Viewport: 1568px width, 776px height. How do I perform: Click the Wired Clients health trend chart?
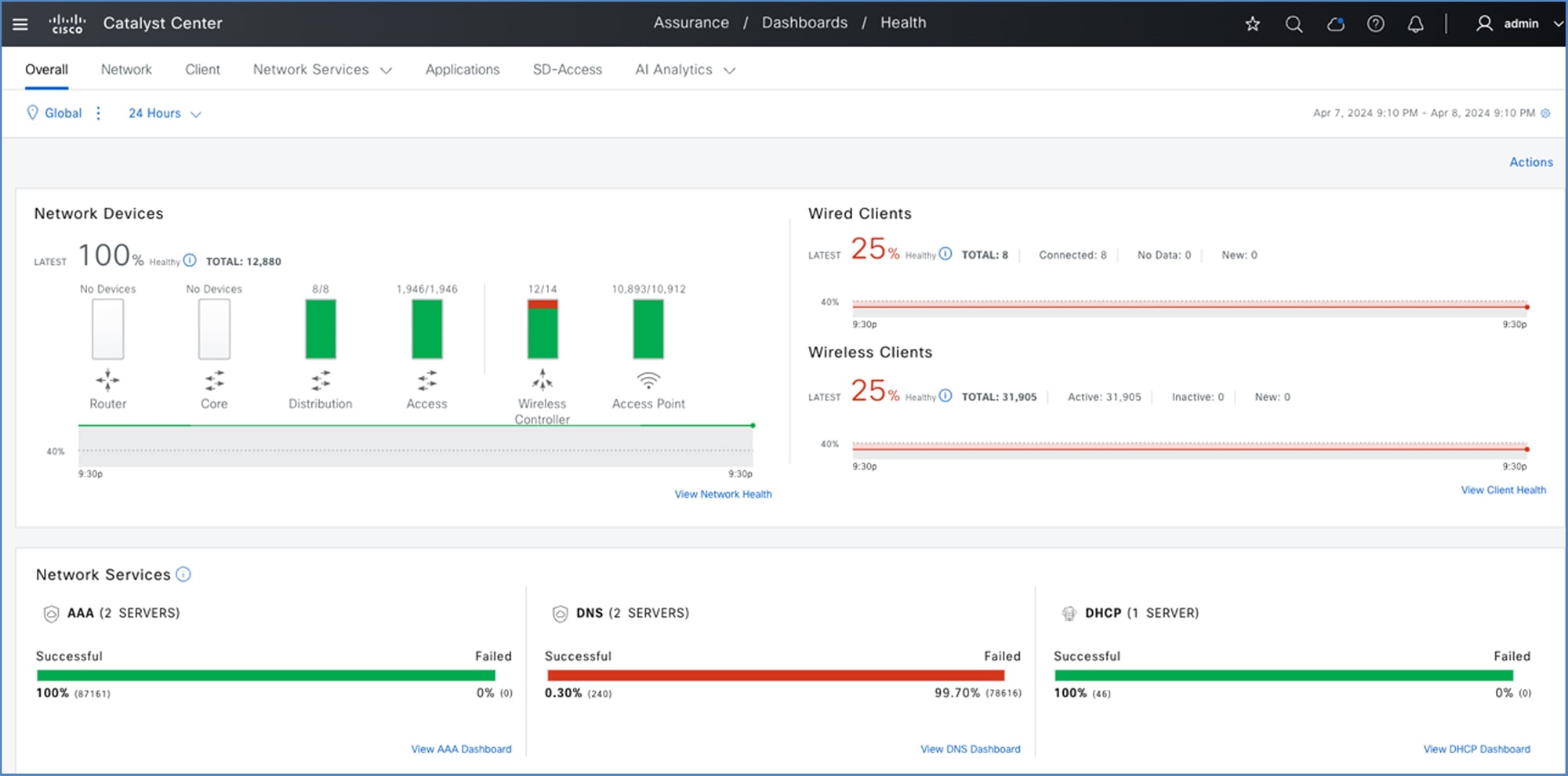(x=1190, y=307)
